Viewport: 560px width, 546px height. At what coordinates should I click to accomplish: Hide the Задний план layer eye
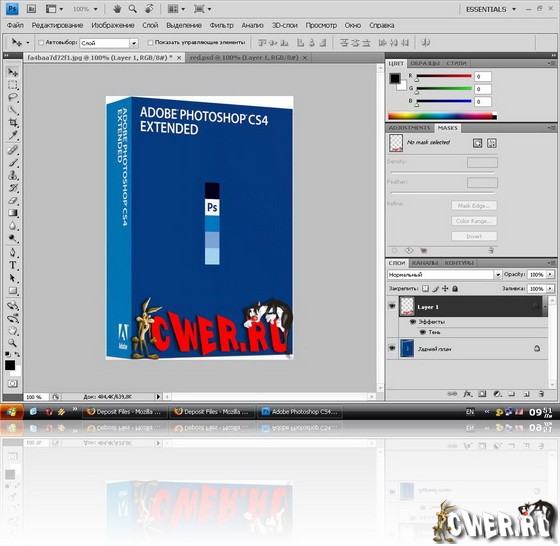click(x=392, y=348)
